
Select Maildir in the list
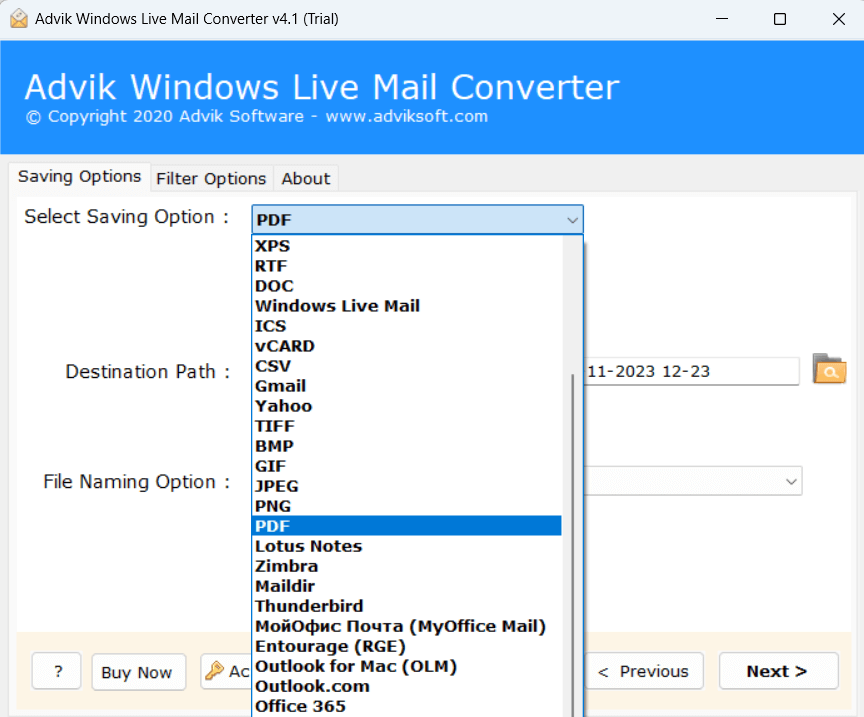(407, 586)
